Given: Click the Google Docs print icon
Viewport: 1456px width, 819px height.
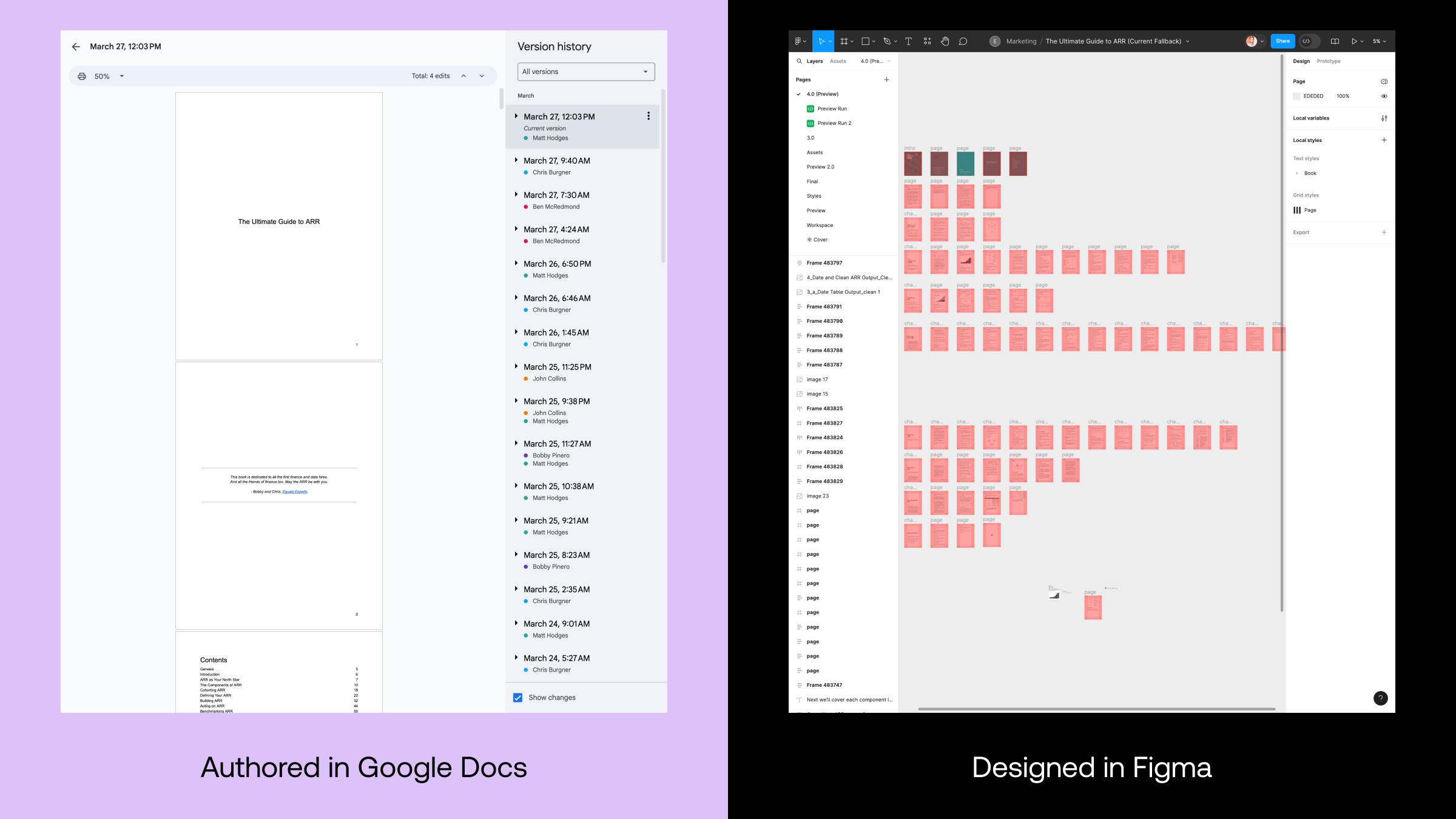Looking at the screenshot, I should (x=82, y=76).
